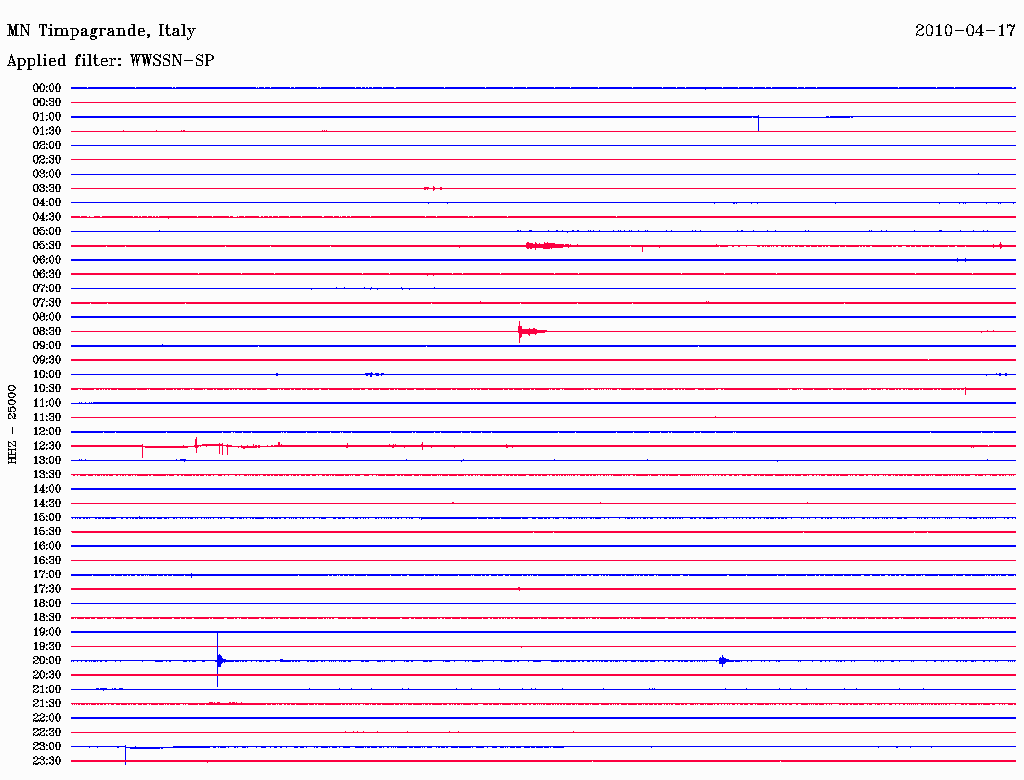The image size is (1024, 780).
Task: Select the 23:00 time label
Action: [x=47, y=747]
